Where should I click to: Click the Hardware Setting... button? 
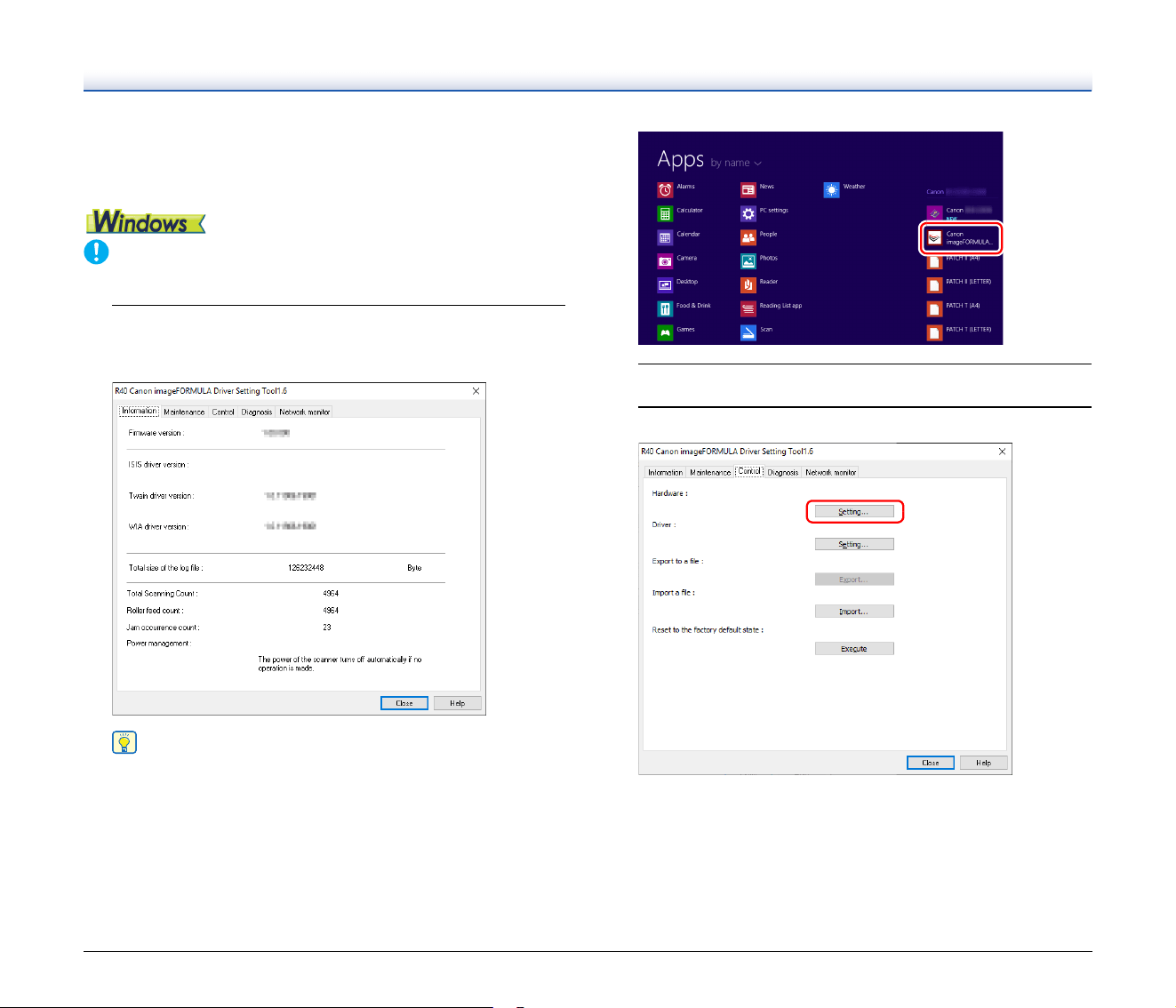tap(854, 512)
